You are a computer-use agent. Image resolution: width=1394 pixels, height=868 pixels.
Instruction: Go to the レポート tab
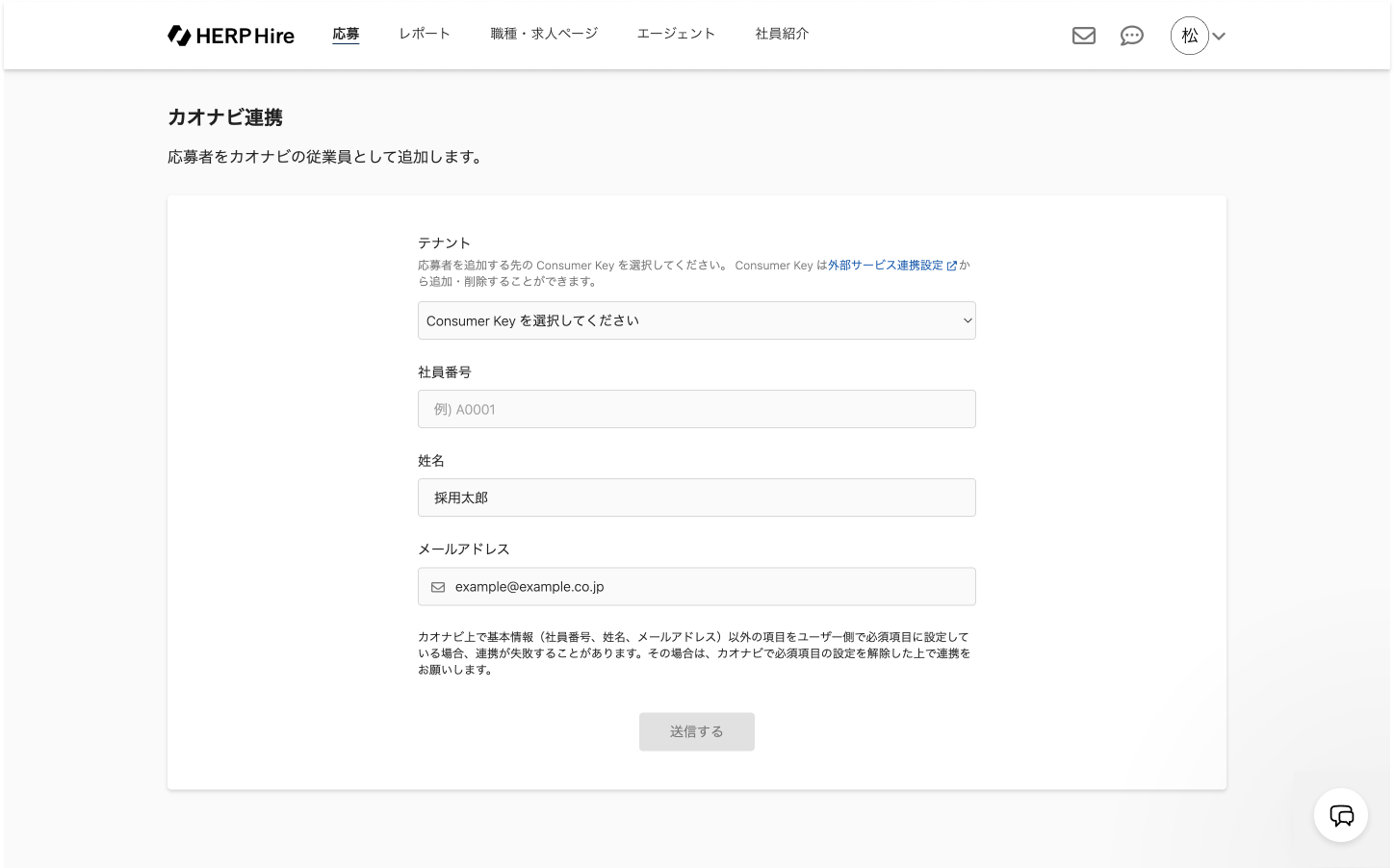coord(425,34)
